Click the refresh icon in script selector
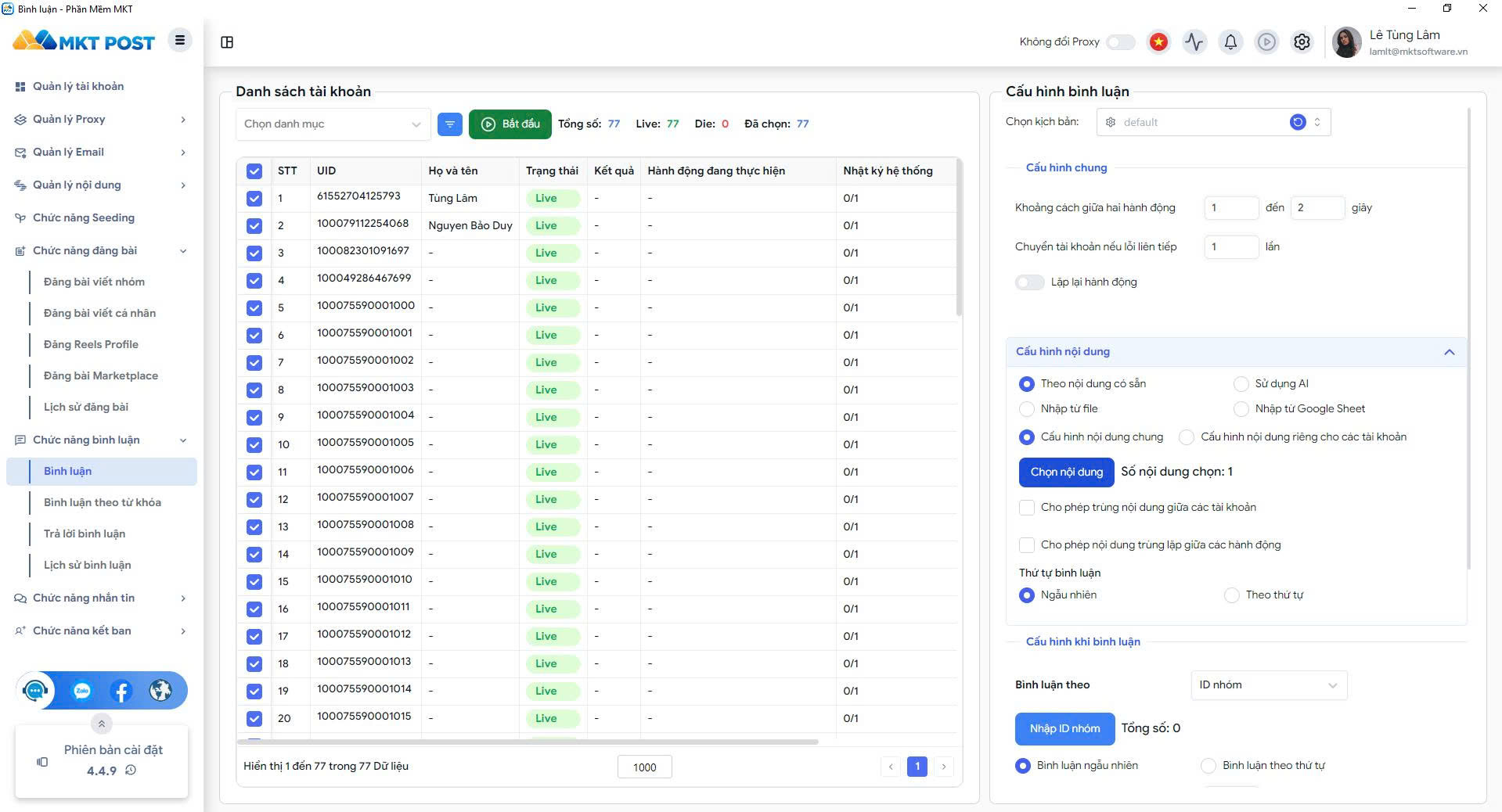This screenshot has height=812, width=1502. pyautogui.click(x=1298, y=122)
